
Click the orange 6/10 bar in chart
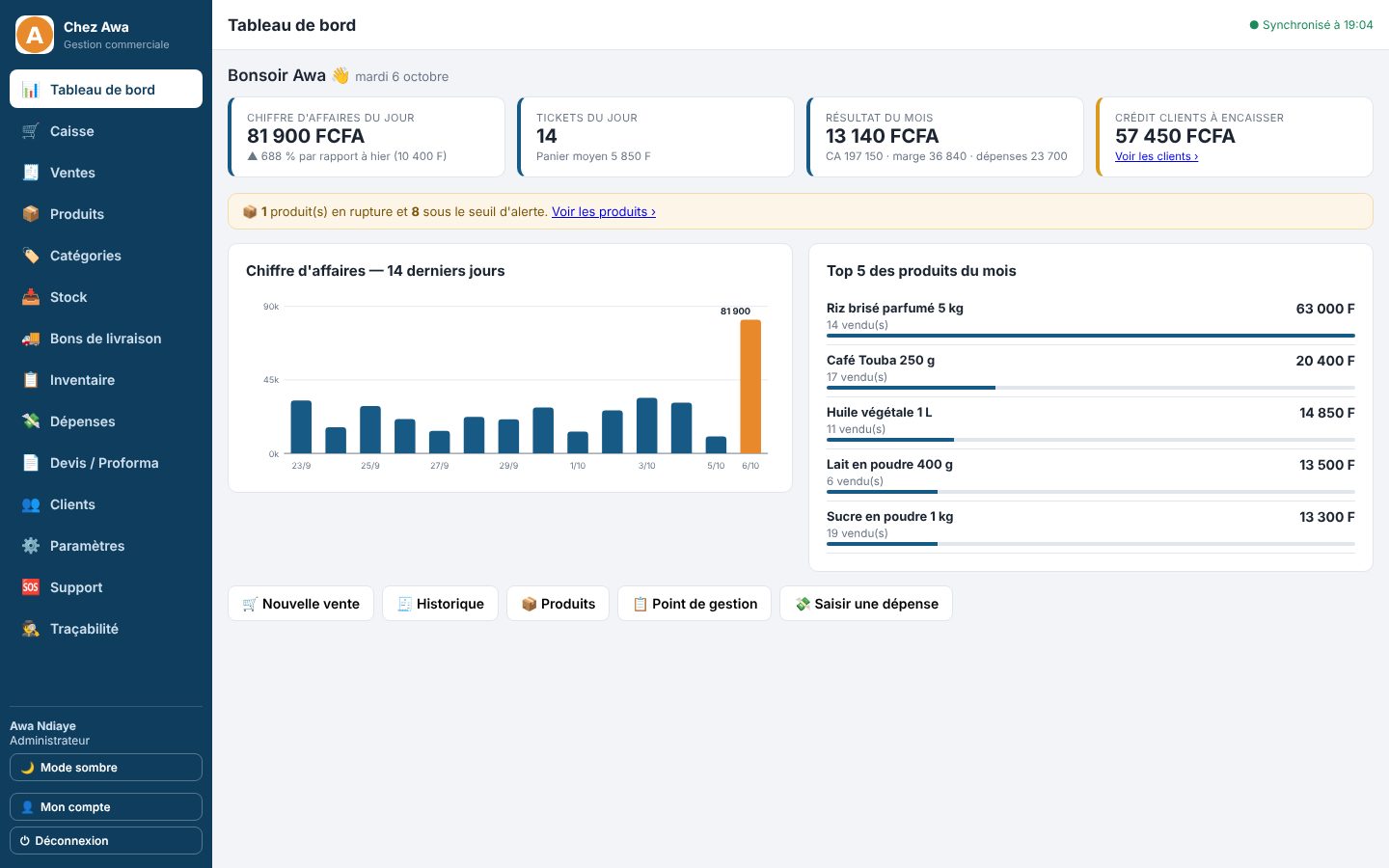[750, 386]
